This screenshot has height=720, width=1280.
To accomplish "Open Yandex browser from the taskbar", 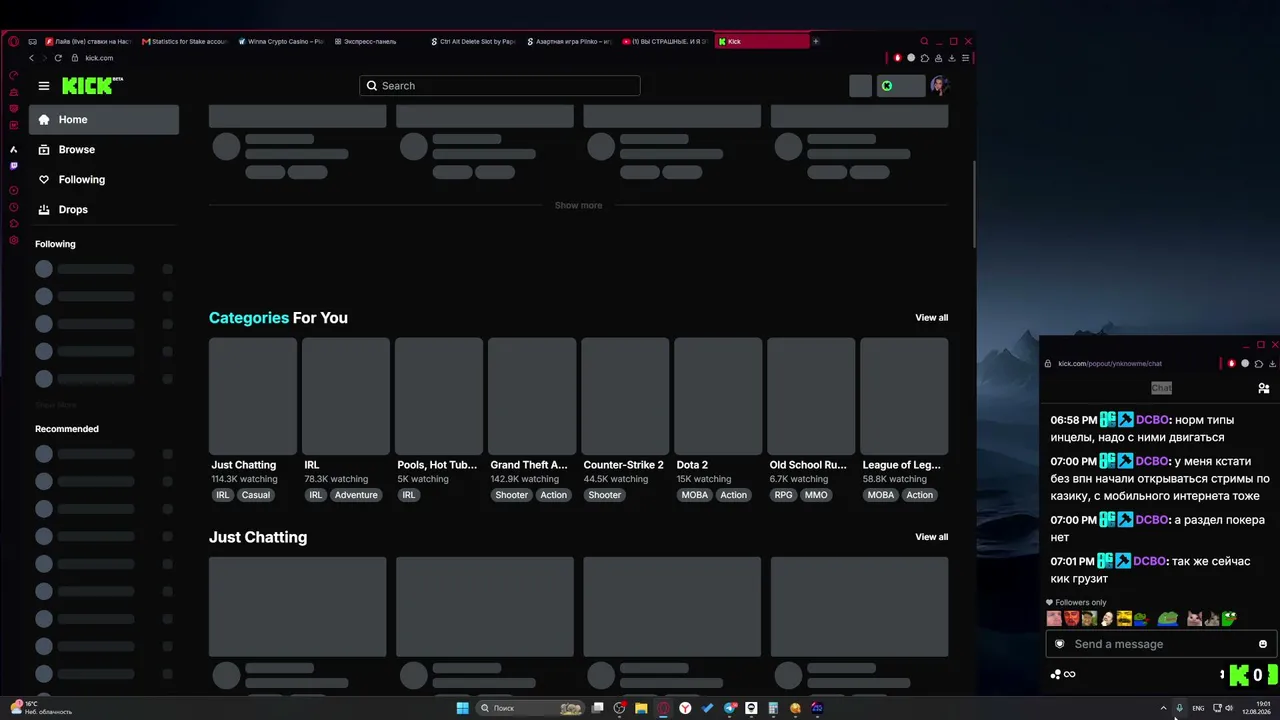I will [x=685, y=708].
